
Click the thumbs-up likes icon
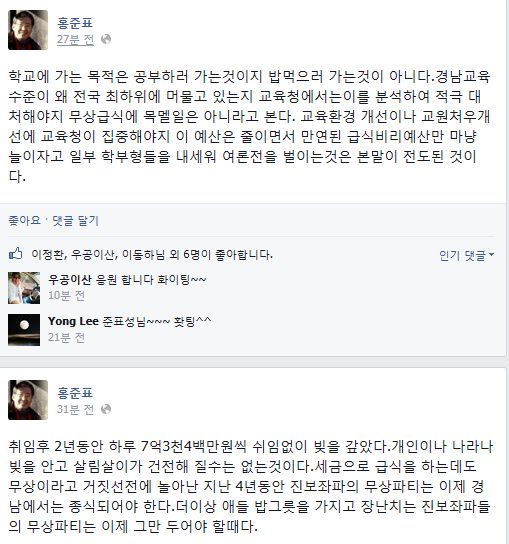pos(16,254)
